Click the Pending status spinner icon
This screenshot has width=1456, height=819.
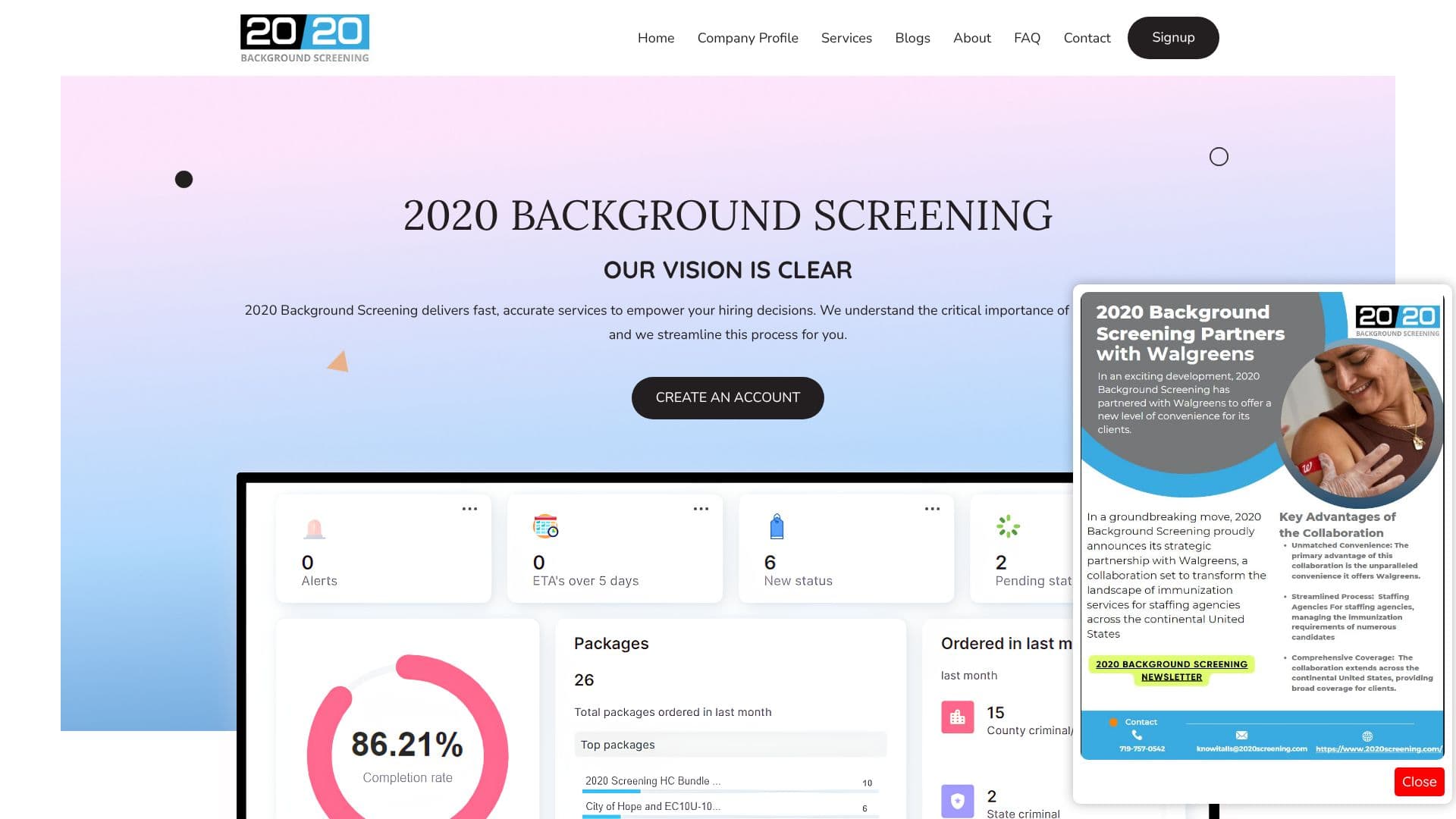click(1008, 526)
